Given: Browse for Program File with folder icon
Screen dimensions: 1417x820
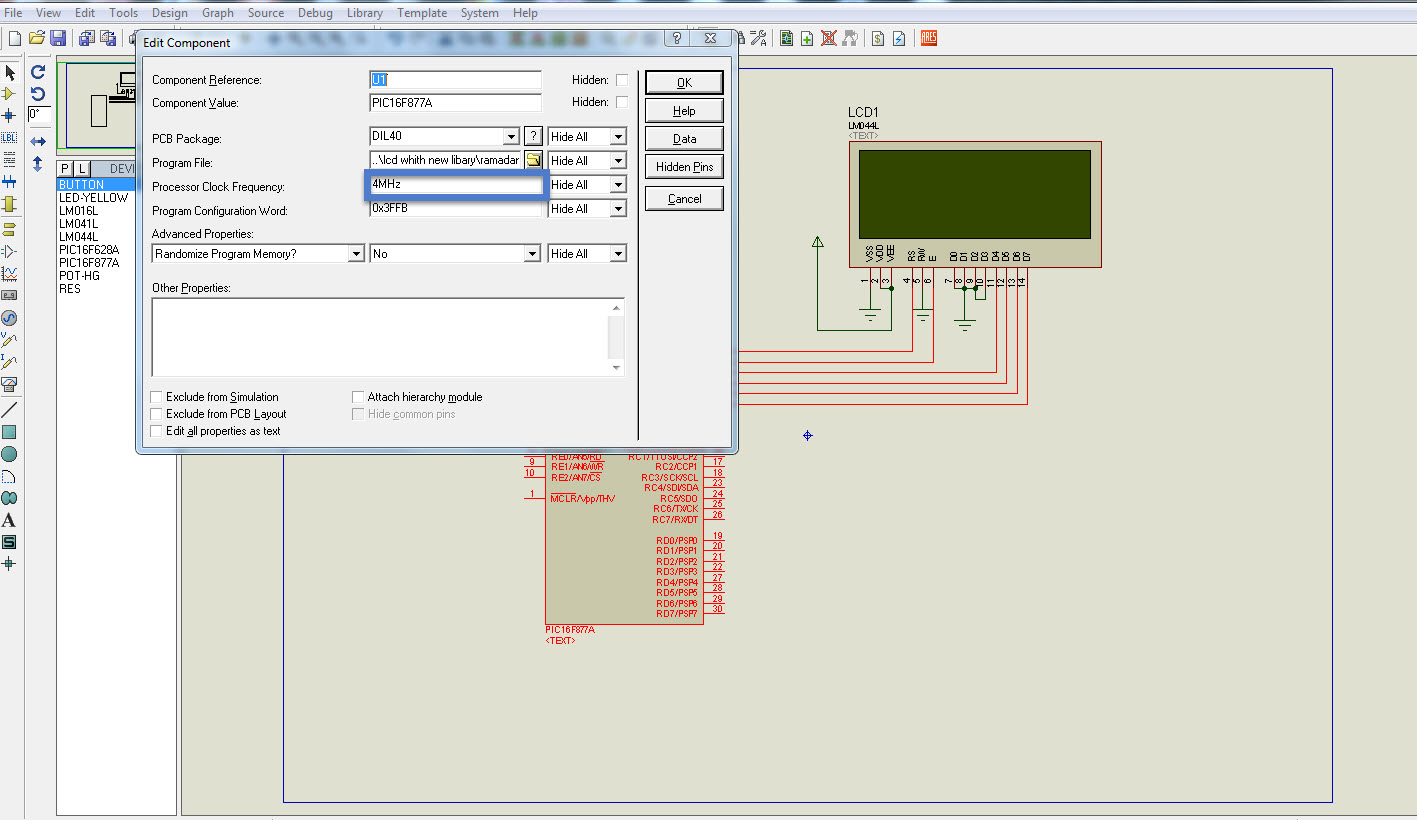Looking at the screenshot, I should (x=533, y=161).
